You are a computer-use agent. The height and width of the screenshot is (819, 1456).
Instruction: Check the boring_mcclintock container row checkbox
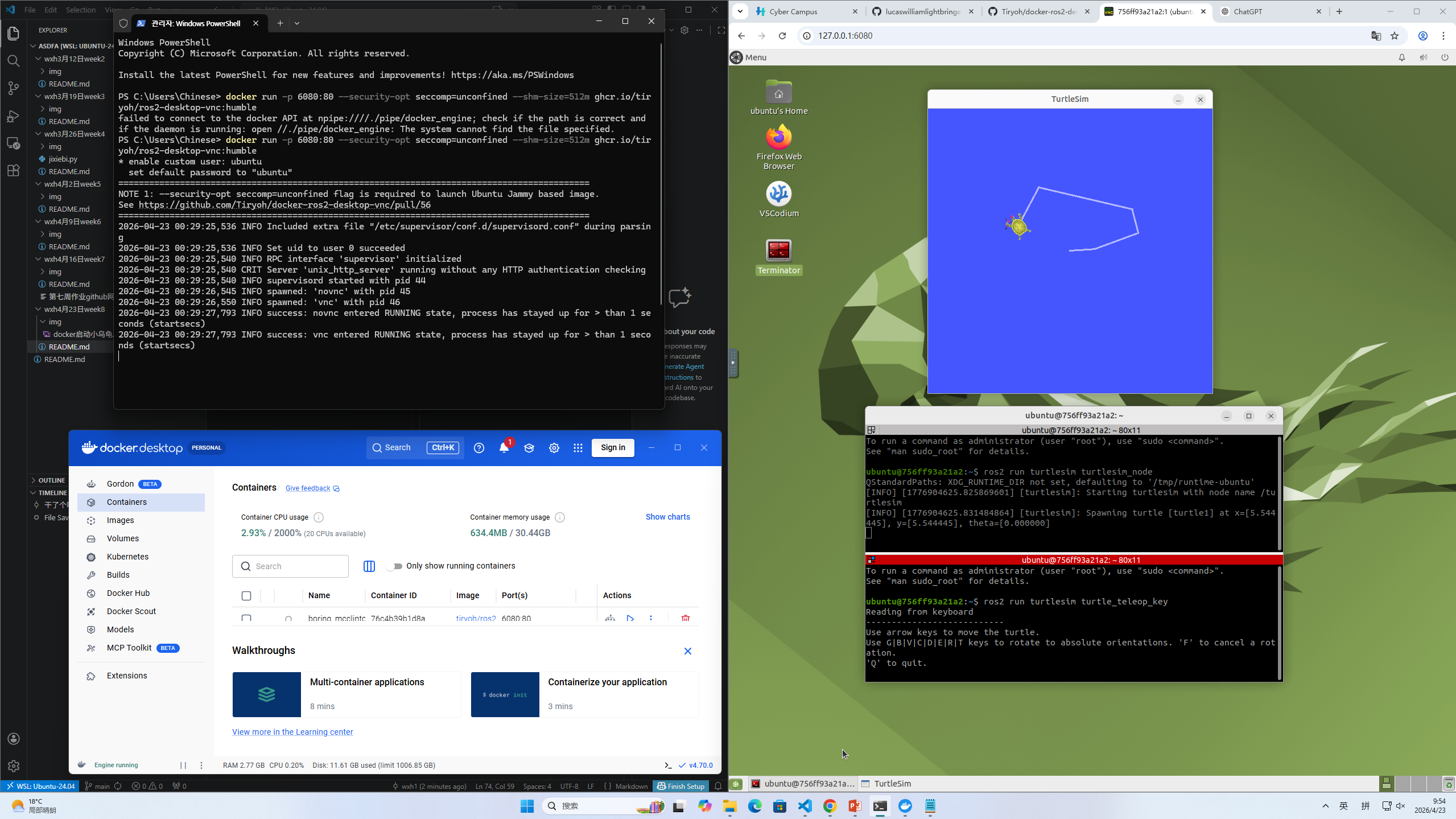coord(246,618)
